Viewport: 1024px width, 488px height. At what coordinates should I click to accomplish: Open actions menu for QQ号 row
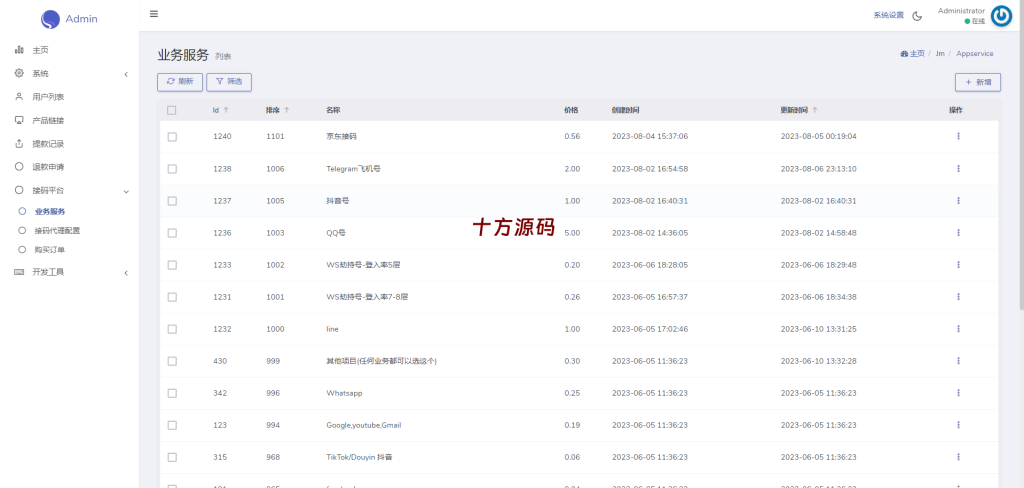pos(958,233)
